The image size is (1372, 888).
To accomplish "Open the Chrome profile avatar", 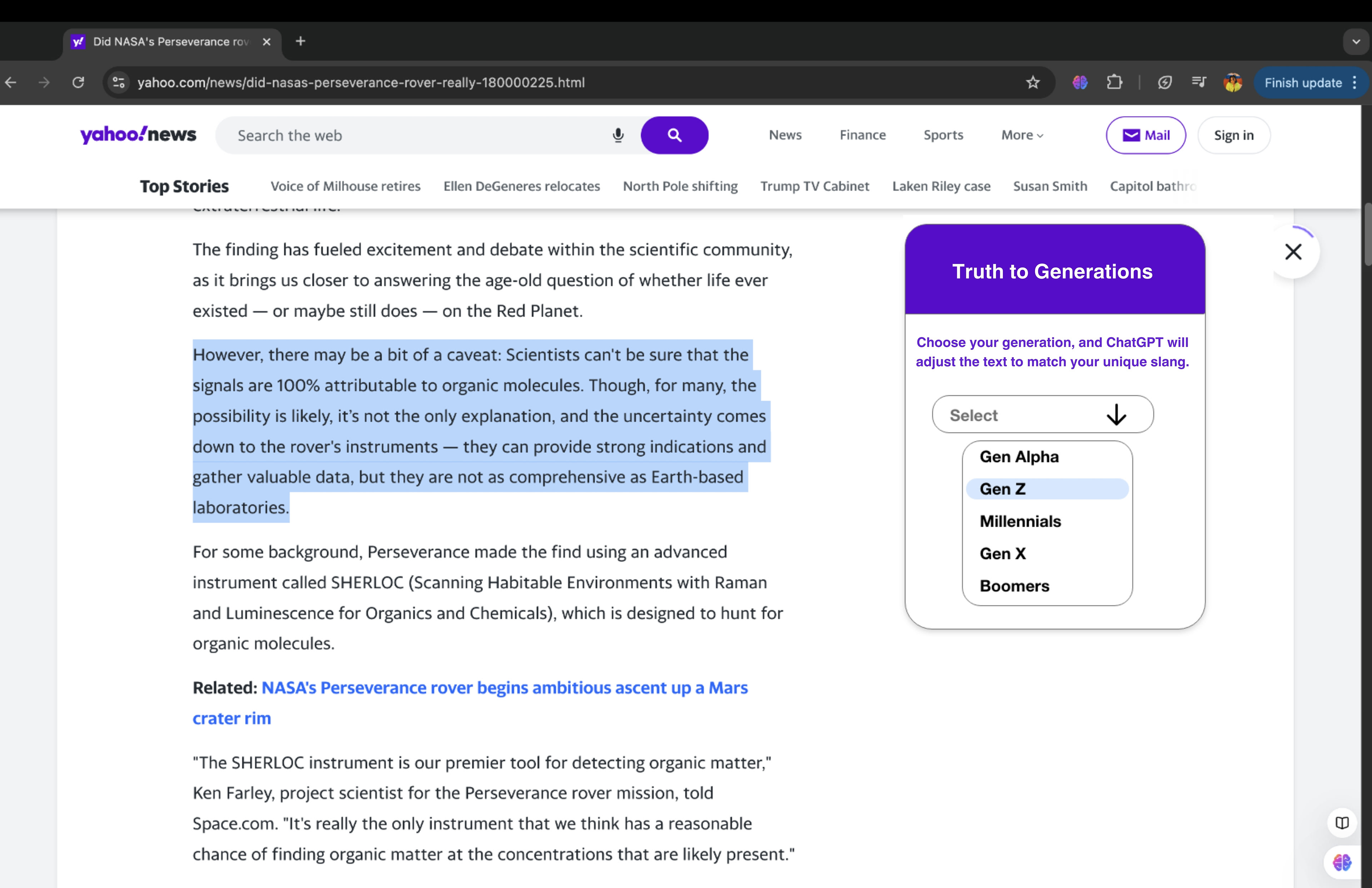I will click(x=1233, y=83).
